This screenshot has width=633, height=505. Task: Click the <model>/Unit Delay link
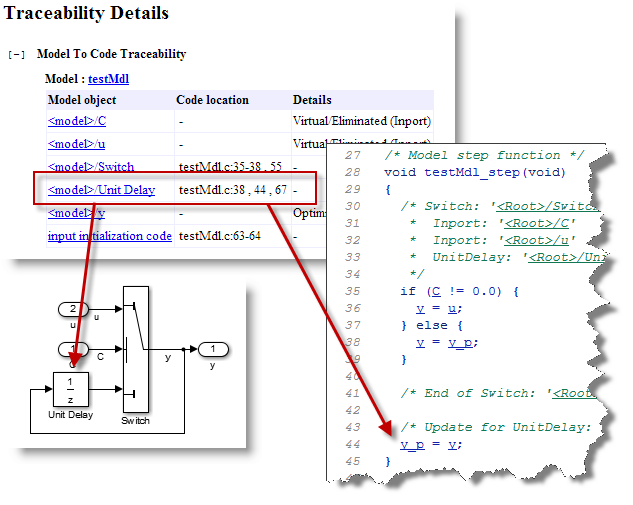101,190
